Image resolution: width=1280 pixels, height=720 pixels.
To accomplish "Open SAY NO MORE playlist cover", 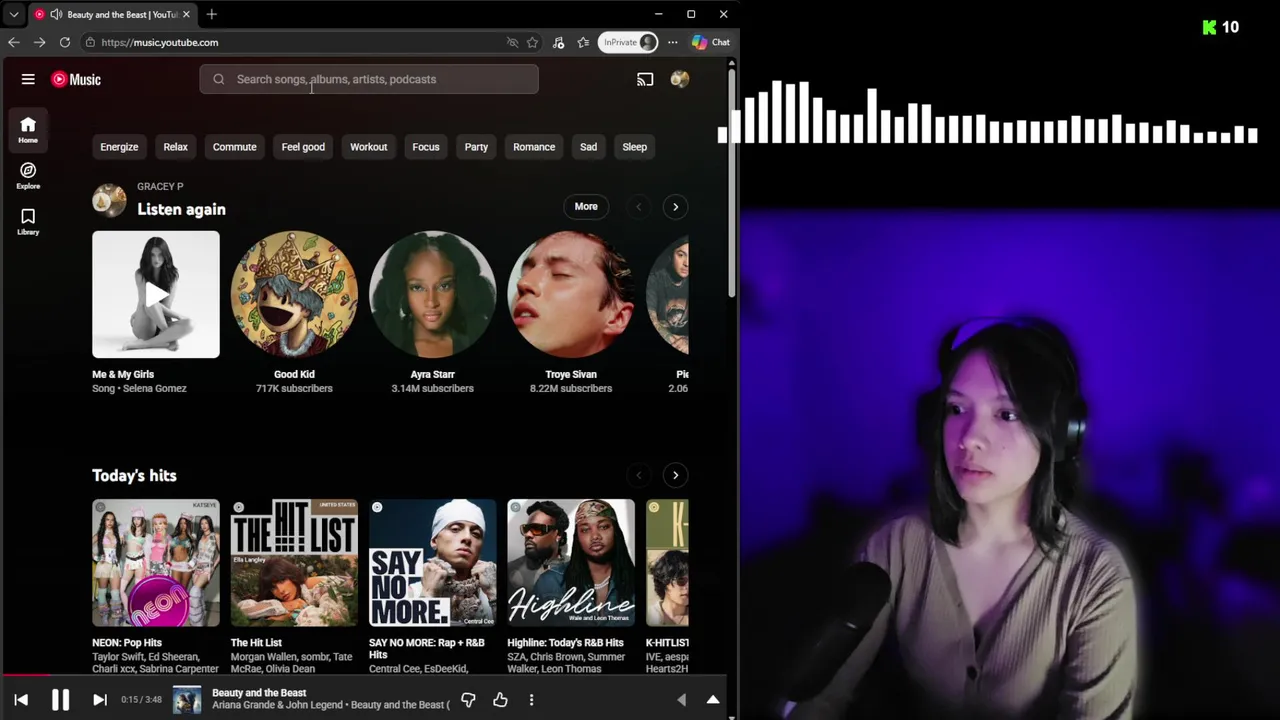I will click(x=432, y=563).
